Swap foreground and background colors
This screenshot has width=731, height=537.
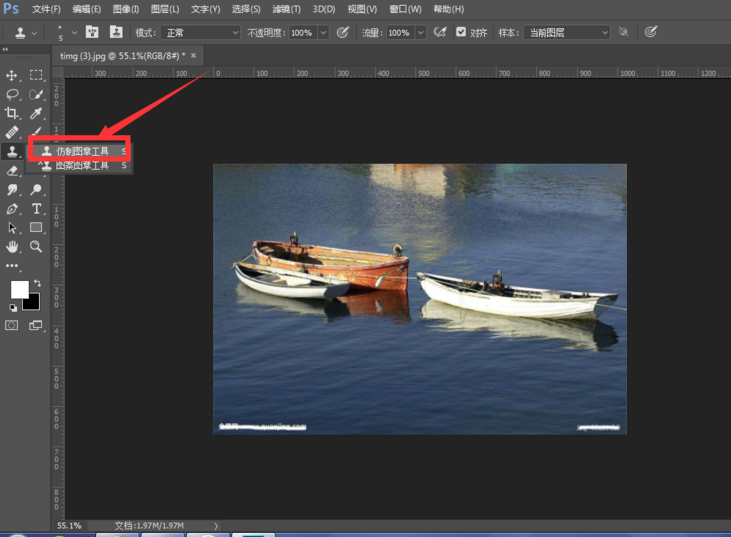37,283
